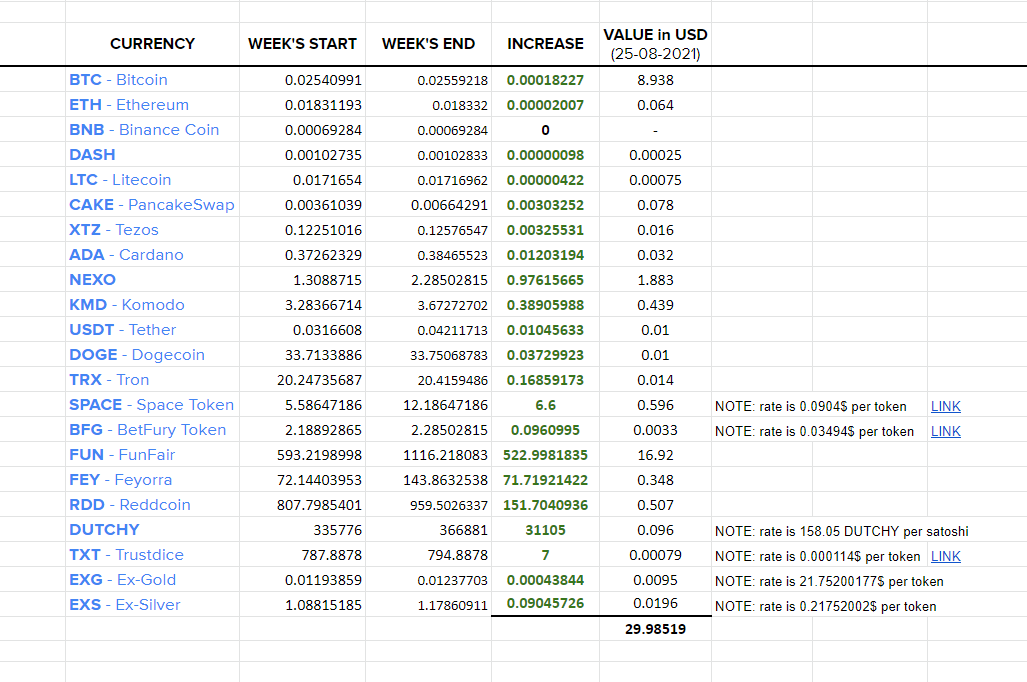1027x682 pixels.
Task: Open the LINK in the SPACE token row
Action: [x=946, y=406]
